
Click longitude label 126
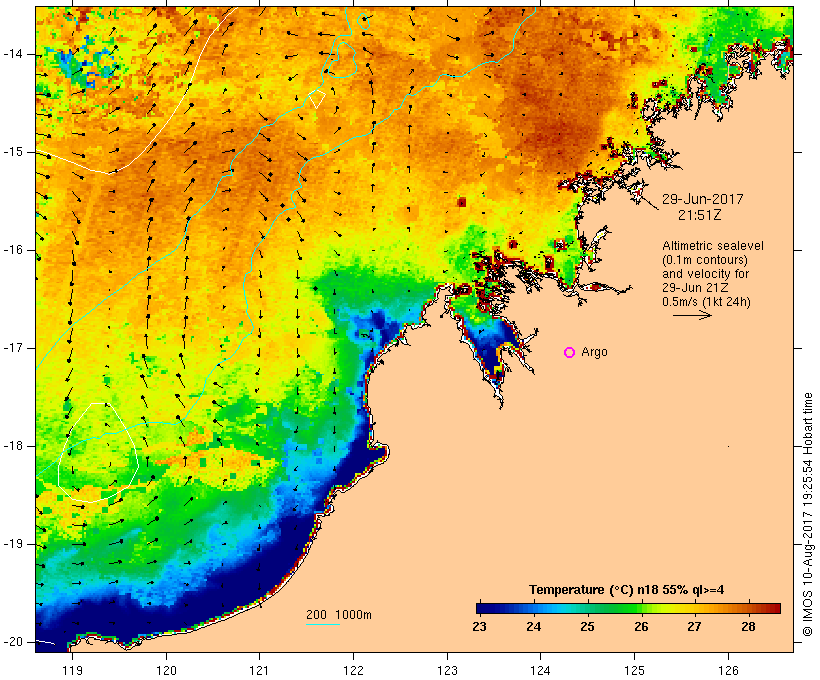pyautogui.click(x=728, y=670)
